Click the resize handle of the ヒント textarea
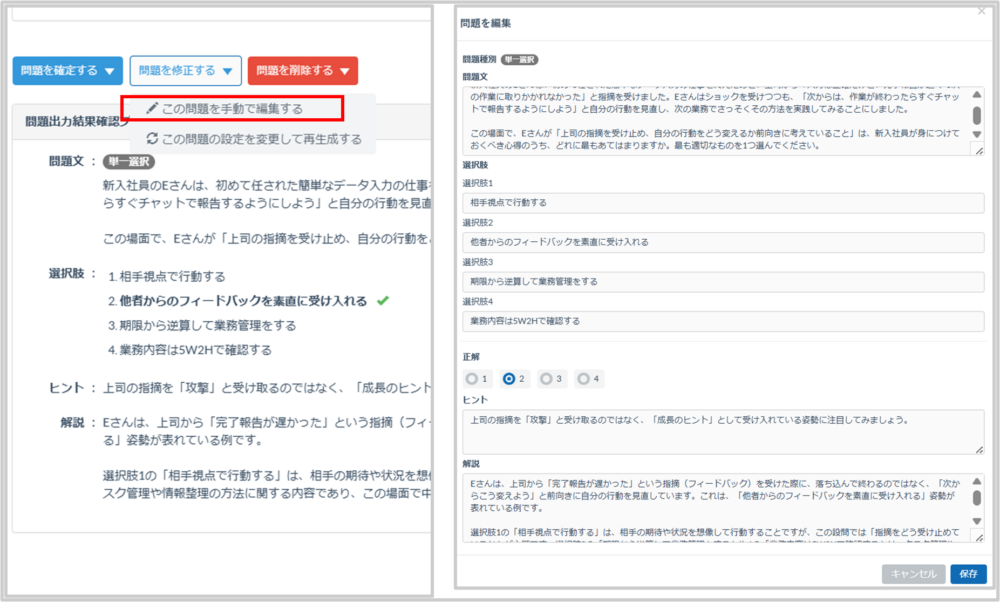1000x602 pixels. coord(977,448)
